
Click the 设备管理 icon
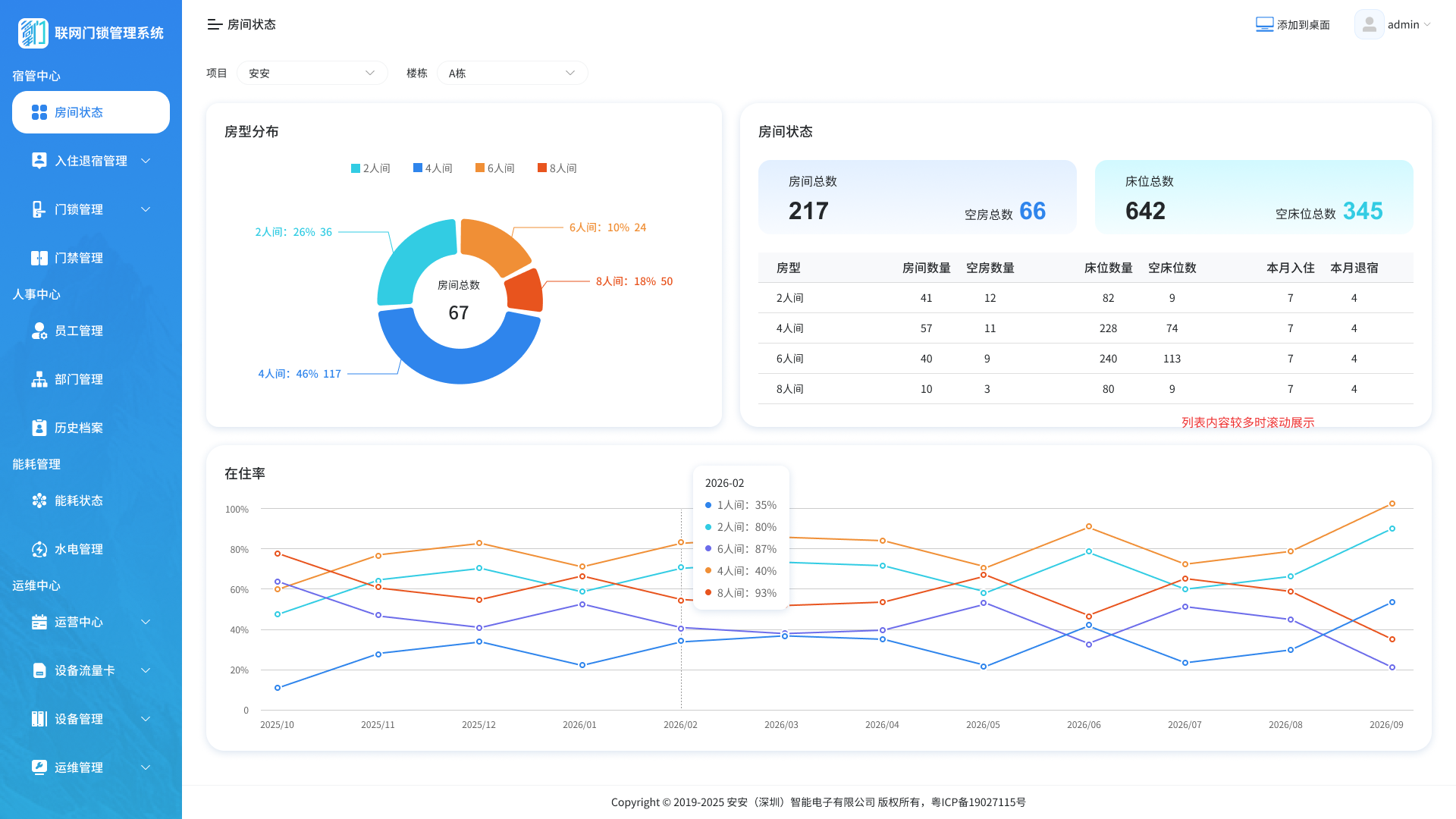[39, 719]
